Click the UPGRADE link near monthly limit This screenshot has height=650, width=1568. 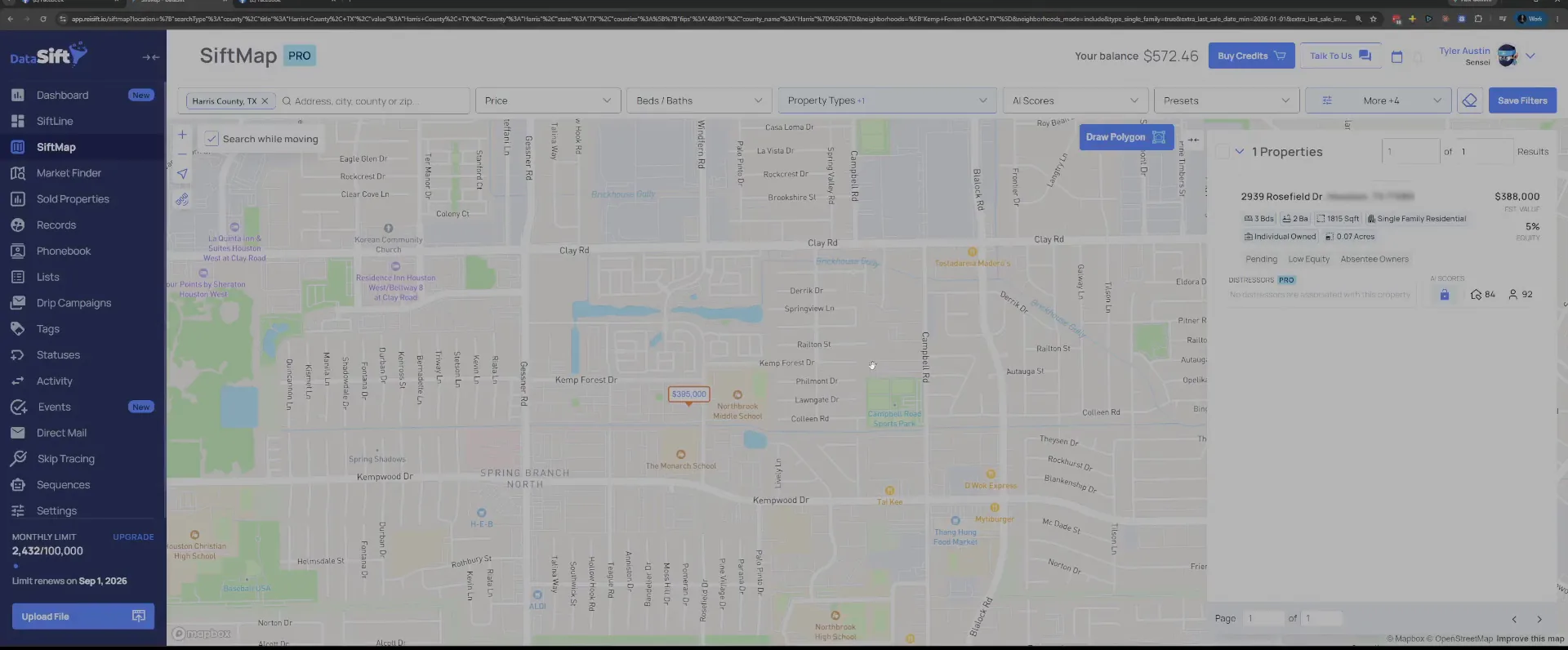133,537
